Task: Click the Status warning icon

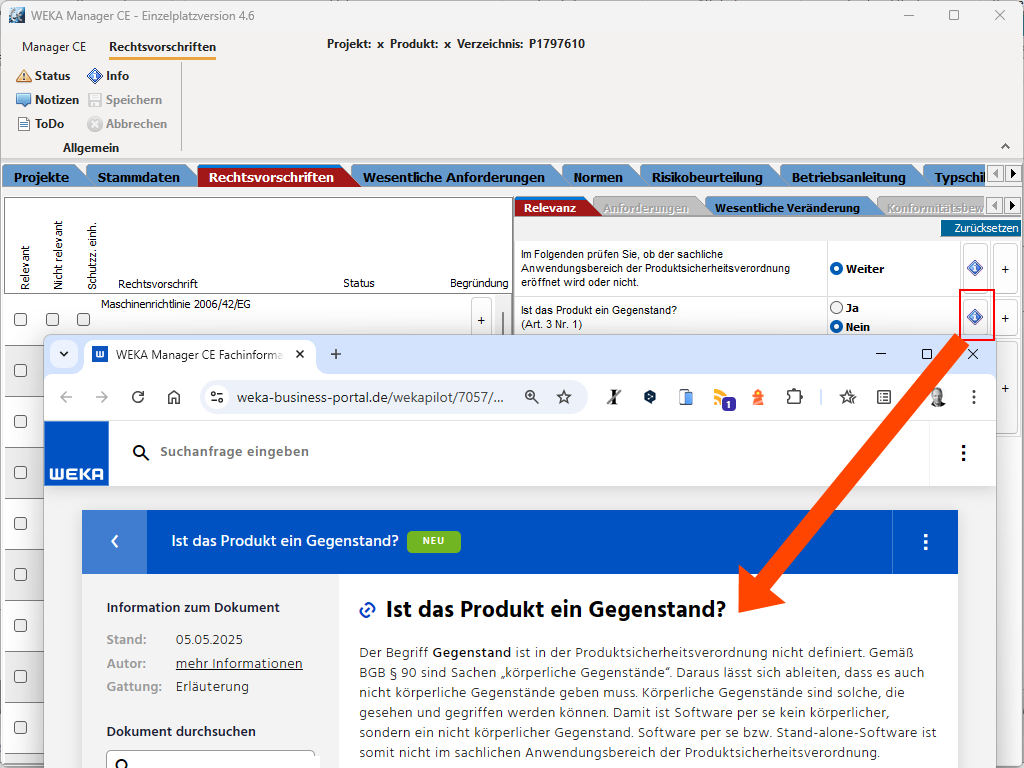Action: 24,76
